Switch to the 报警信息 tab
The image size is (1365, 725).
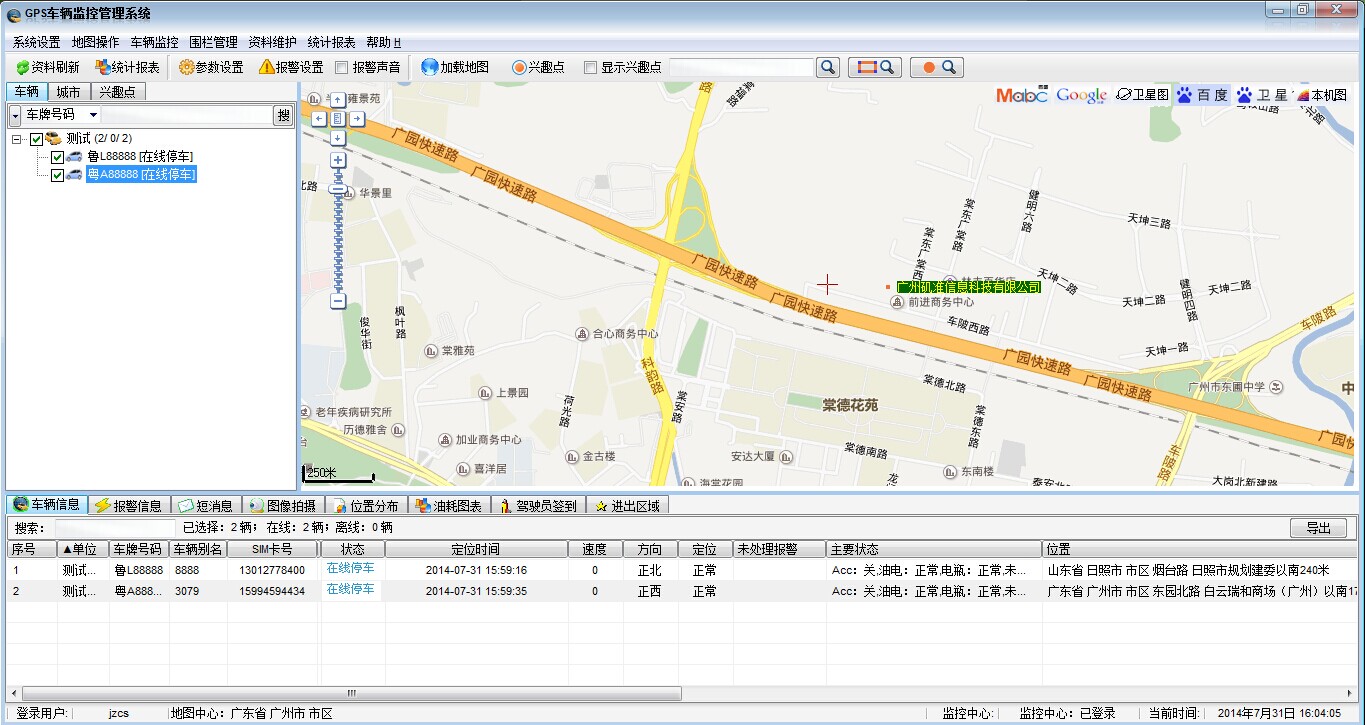coord(128,505)
